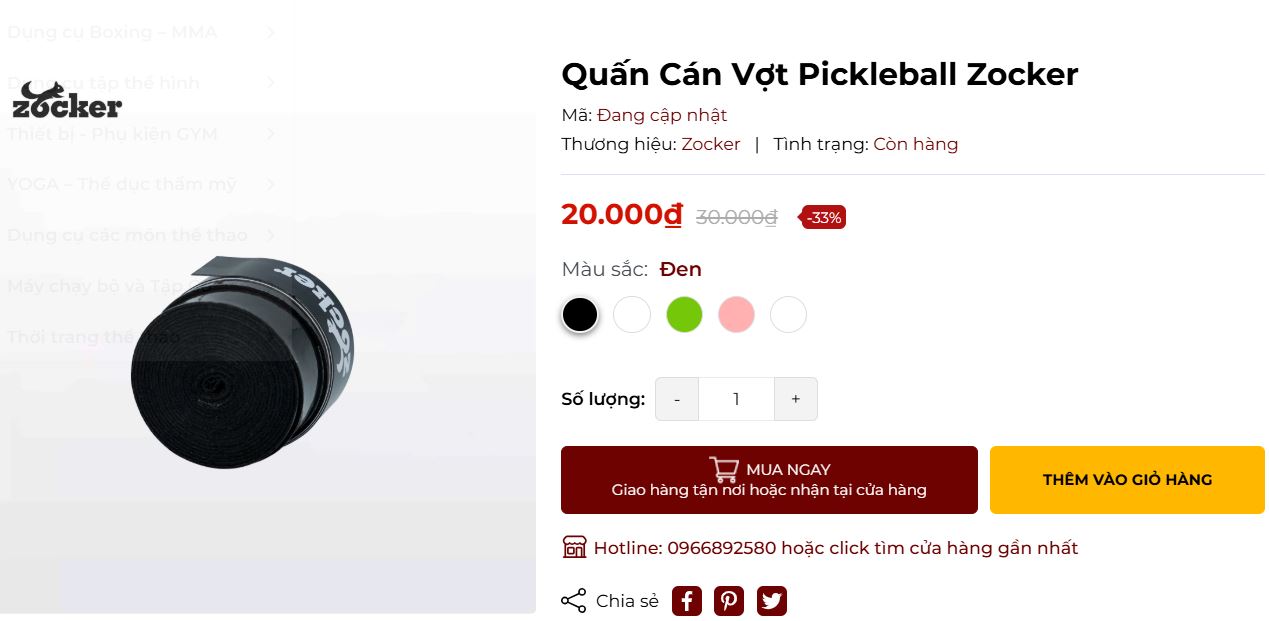Click the share icon next to Chia sẻ

[x=573, y=601]
